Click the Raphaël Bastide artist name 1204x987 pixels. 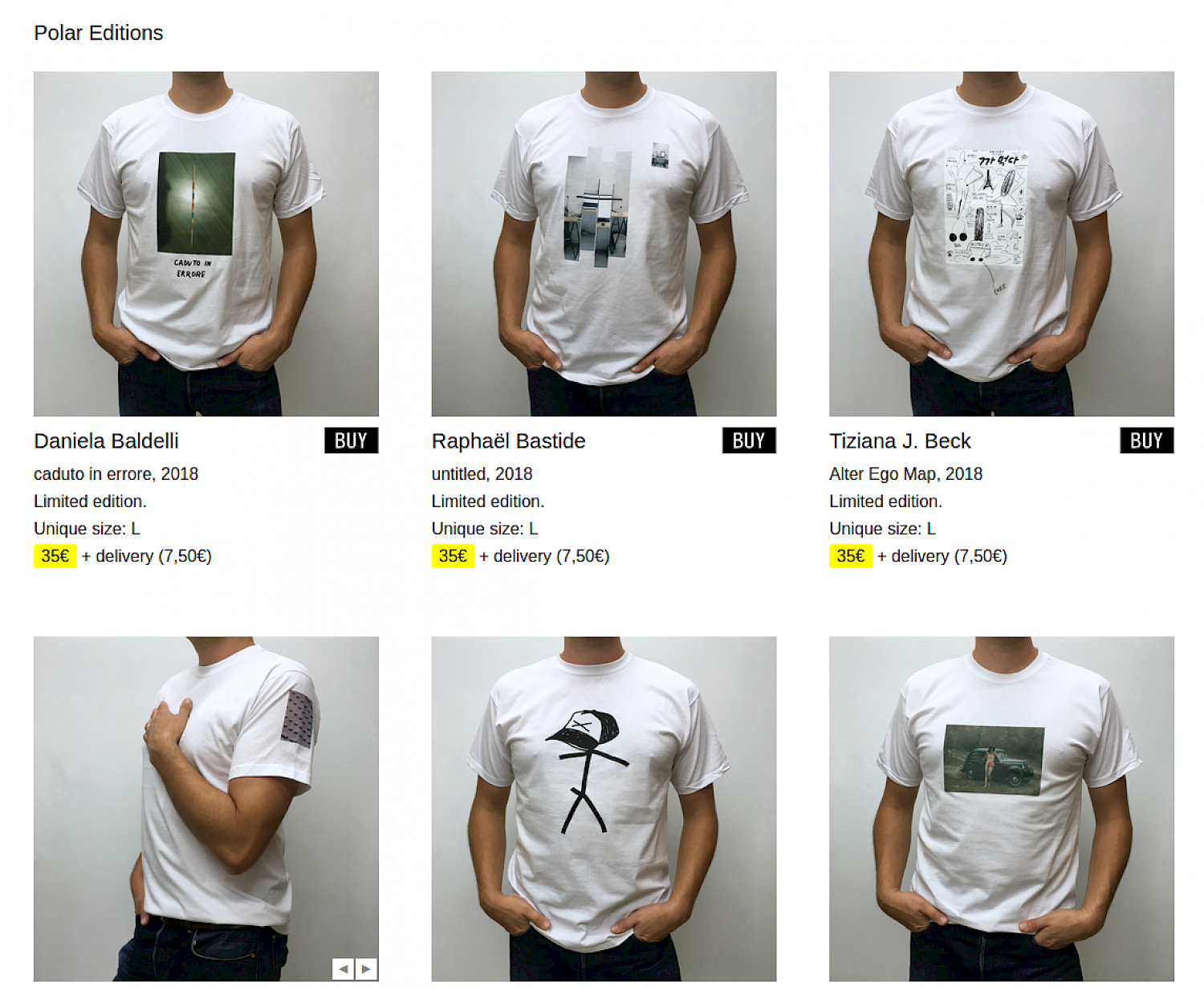[509, 441]
